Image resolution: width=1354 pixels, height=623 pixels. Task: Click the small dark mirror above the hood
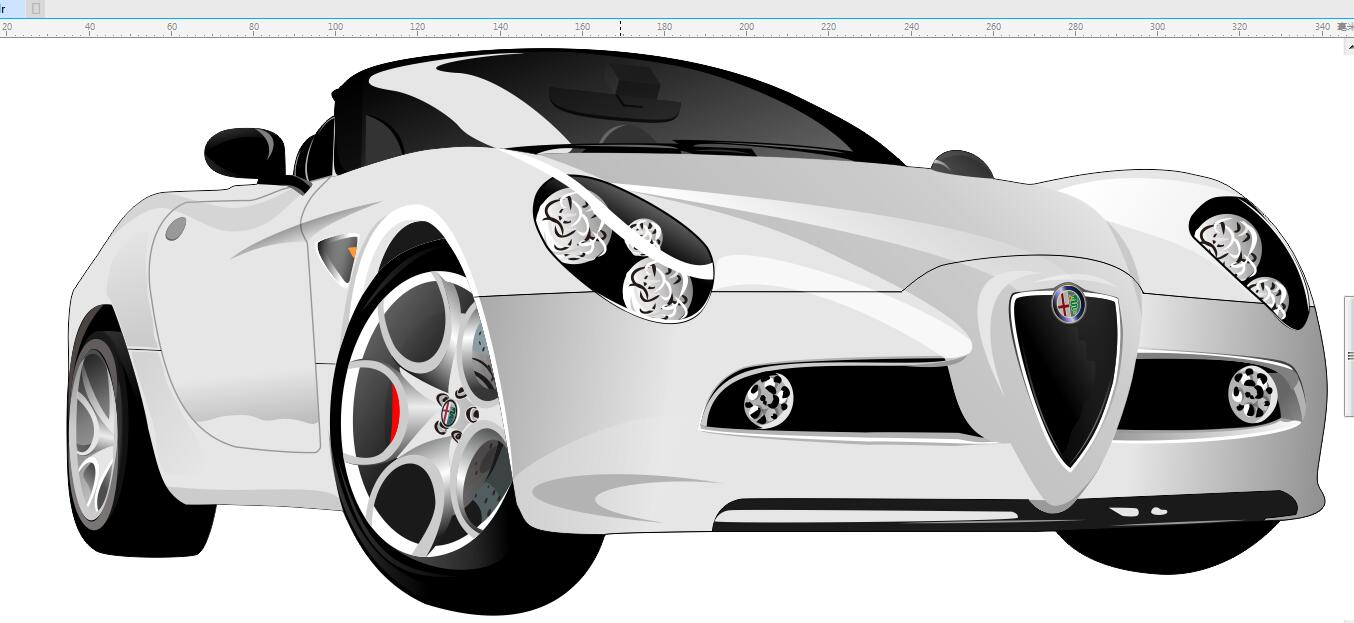click(x=961, y=163)
